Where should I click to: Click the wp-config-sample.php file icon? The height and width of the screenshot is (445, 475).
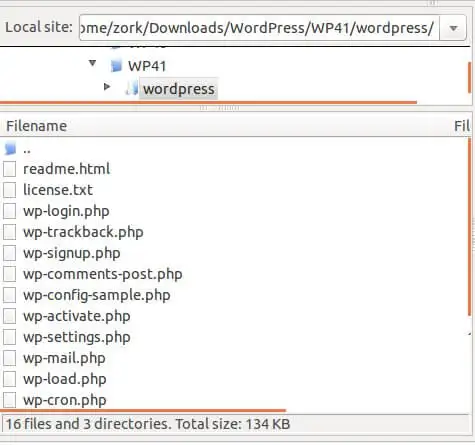coord(9,295)
